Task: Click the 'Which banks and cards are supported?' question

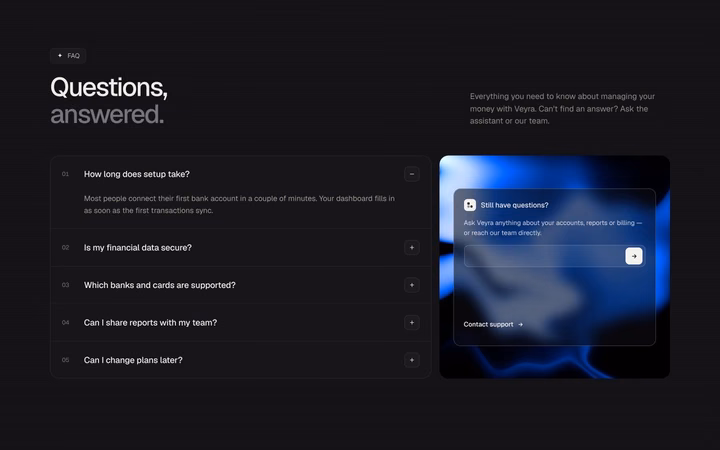Action: (x=159, y=285)
